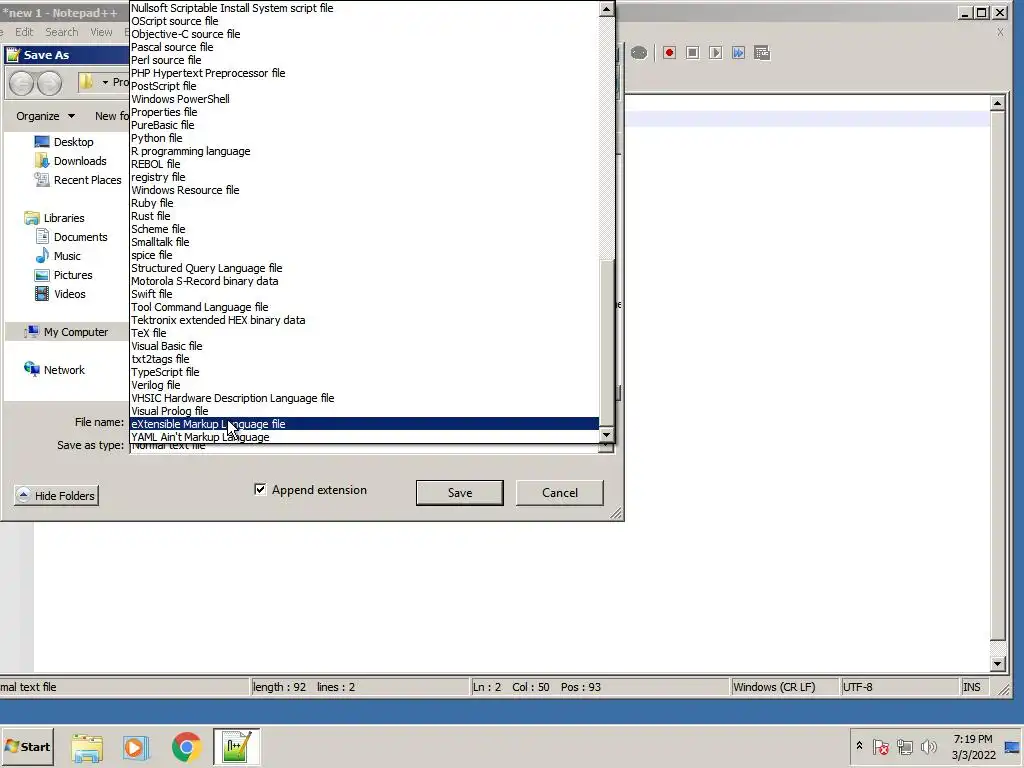Choose YAML Ain't Markup Language type

coord(364,437)
